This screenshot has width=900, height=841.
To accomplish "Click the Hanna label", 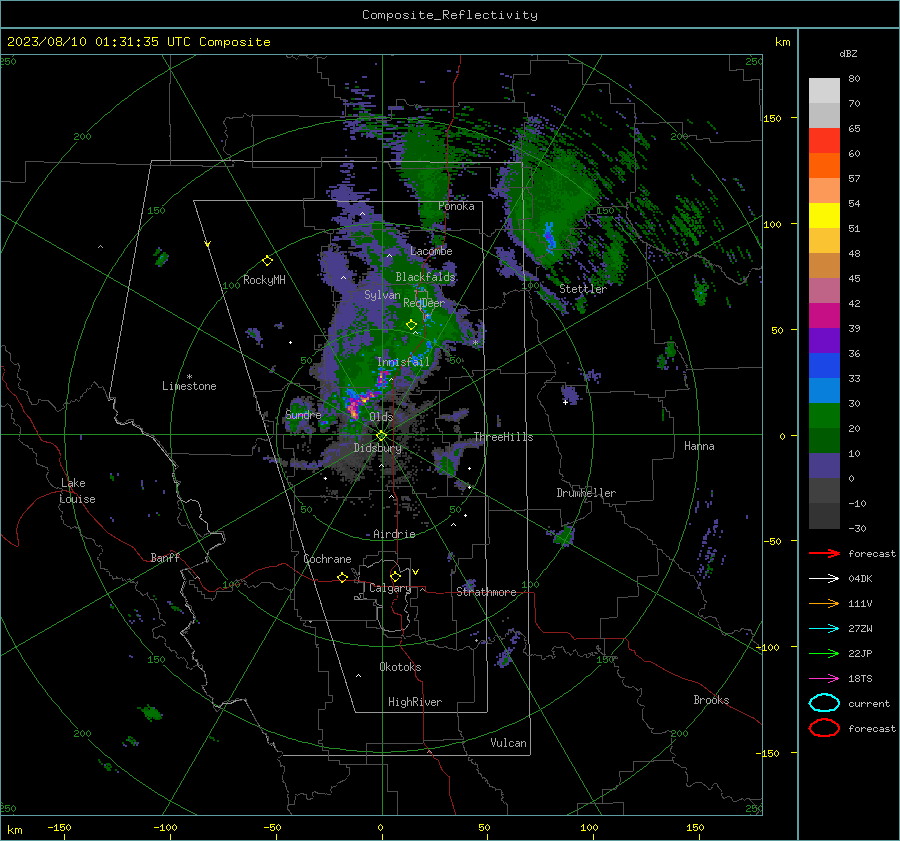I will [699, 446].
